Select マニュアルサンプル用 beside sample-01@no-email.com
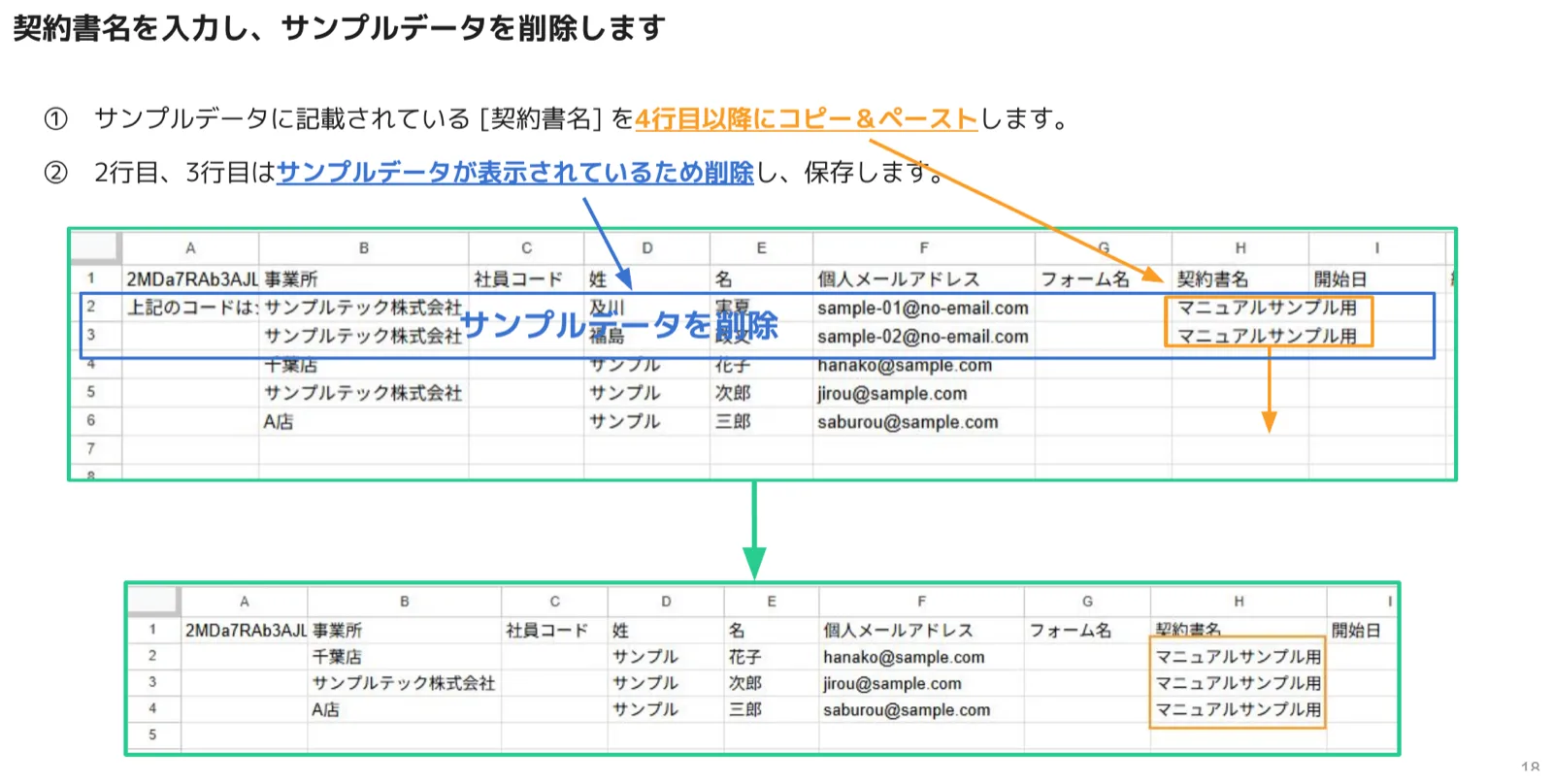 coord(1267,308)
